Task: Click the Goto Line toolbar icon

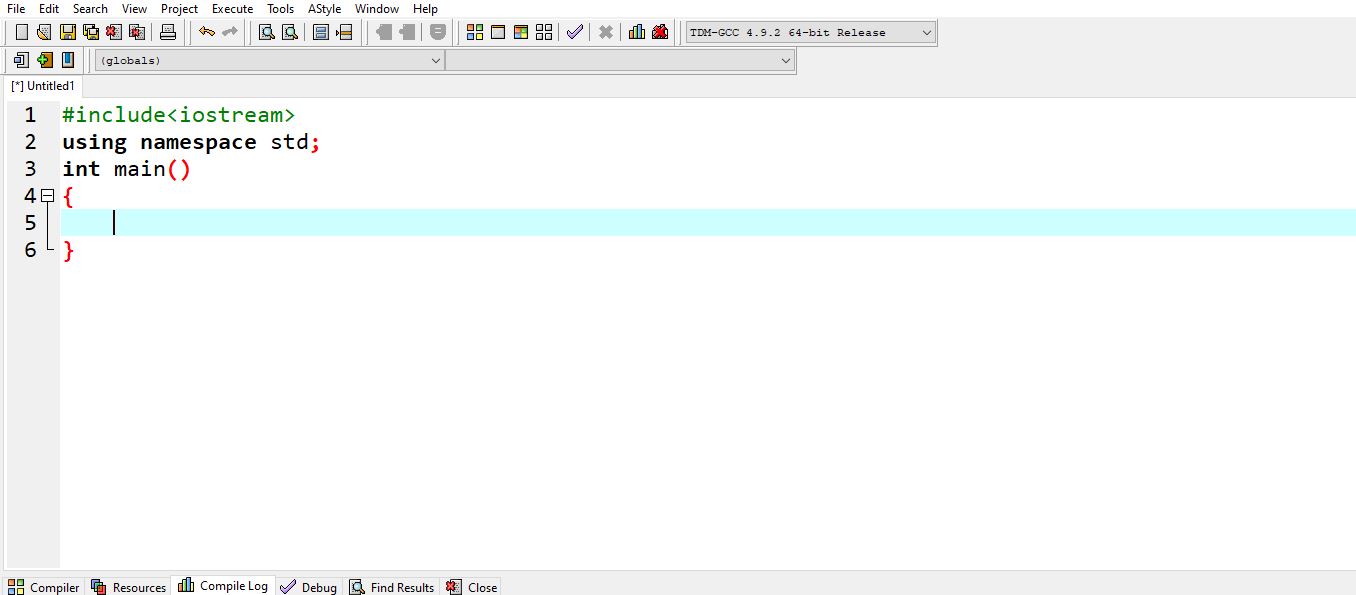Action: [x=344, y=32]
